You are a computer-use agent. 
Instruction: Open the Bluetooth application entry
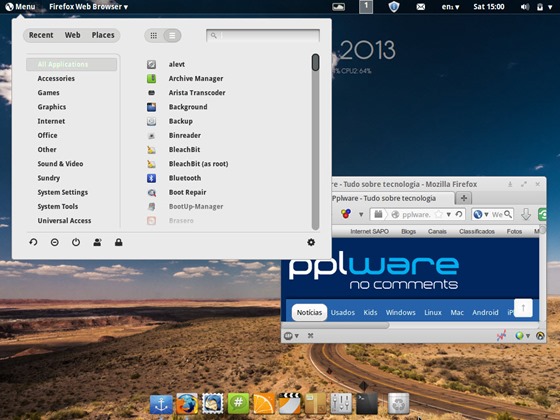[185, 178]
